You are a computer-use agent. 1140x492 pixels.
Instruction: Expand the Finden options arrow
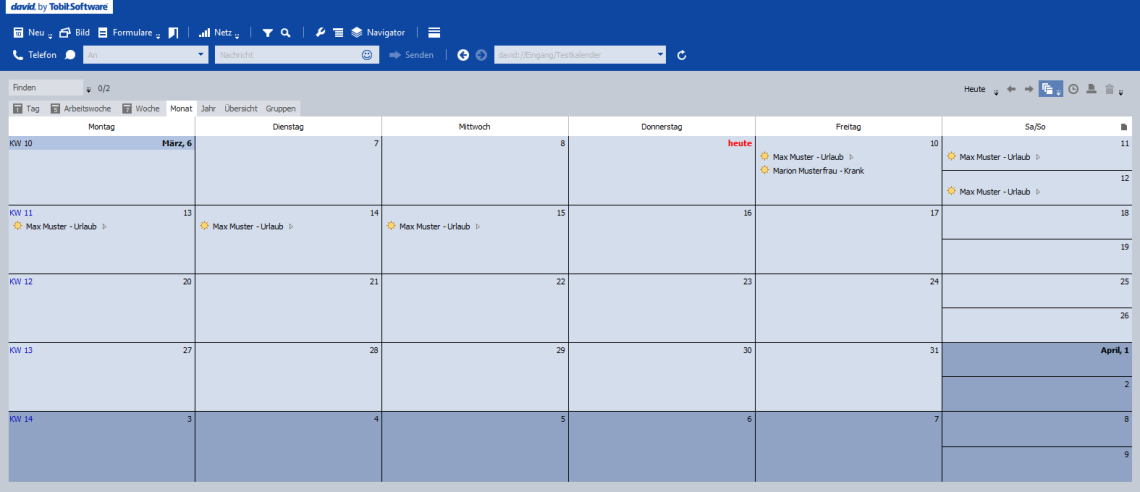point(89,91)
